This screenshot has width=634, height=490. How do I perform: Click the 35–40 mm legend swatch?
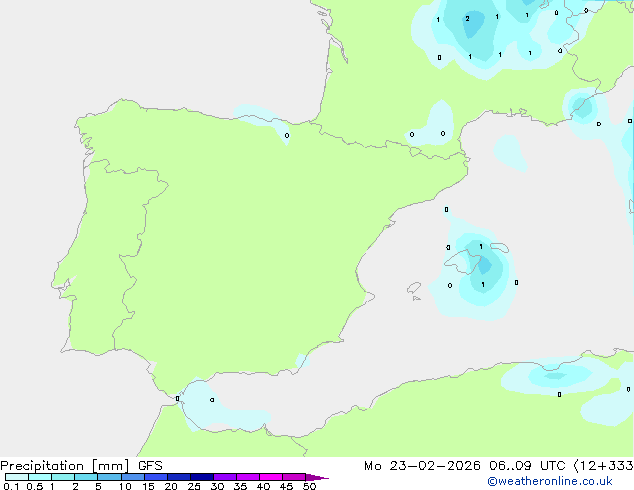pos(248,477)
